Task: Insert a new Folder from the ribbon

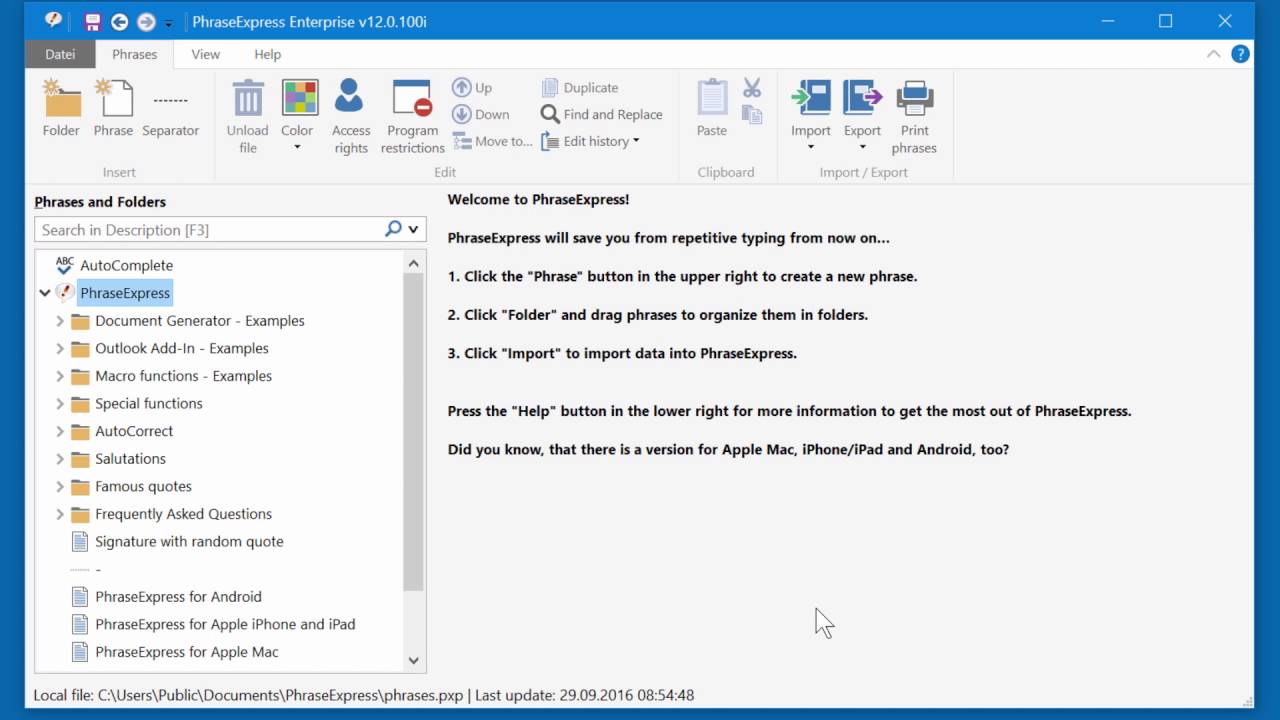Action: pyautogui.click(x=61, y=109)
